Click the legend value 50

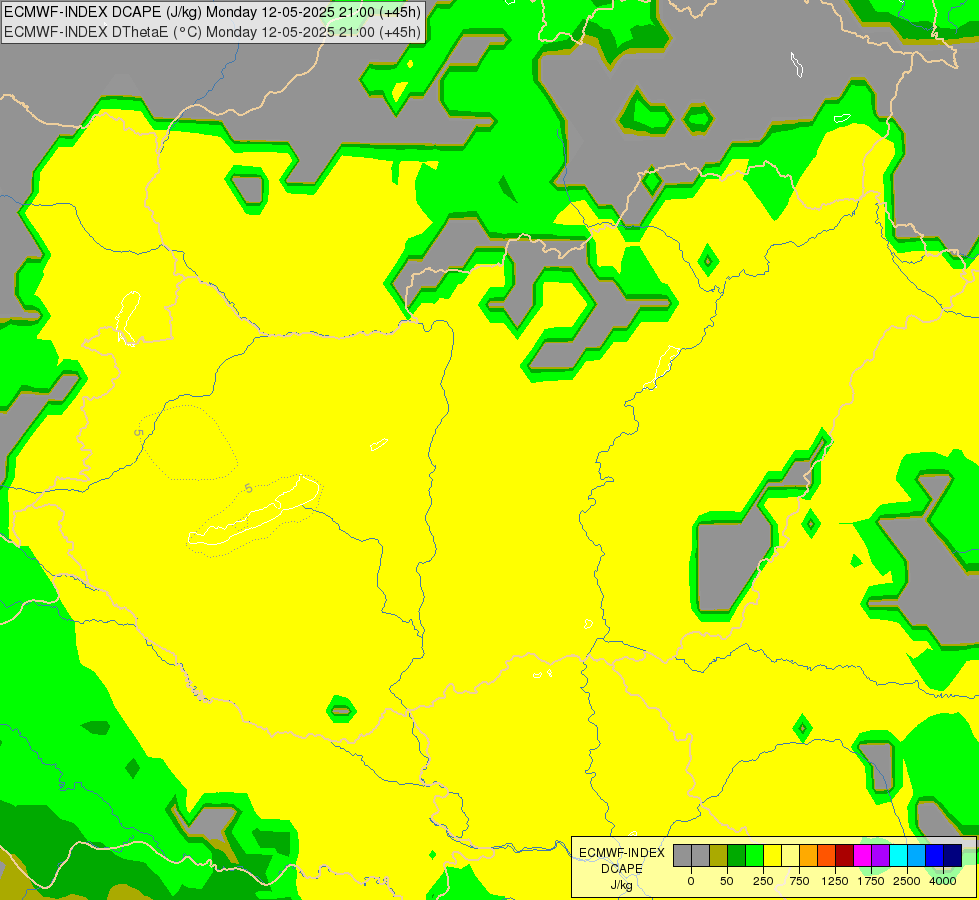tap(727, 881)
